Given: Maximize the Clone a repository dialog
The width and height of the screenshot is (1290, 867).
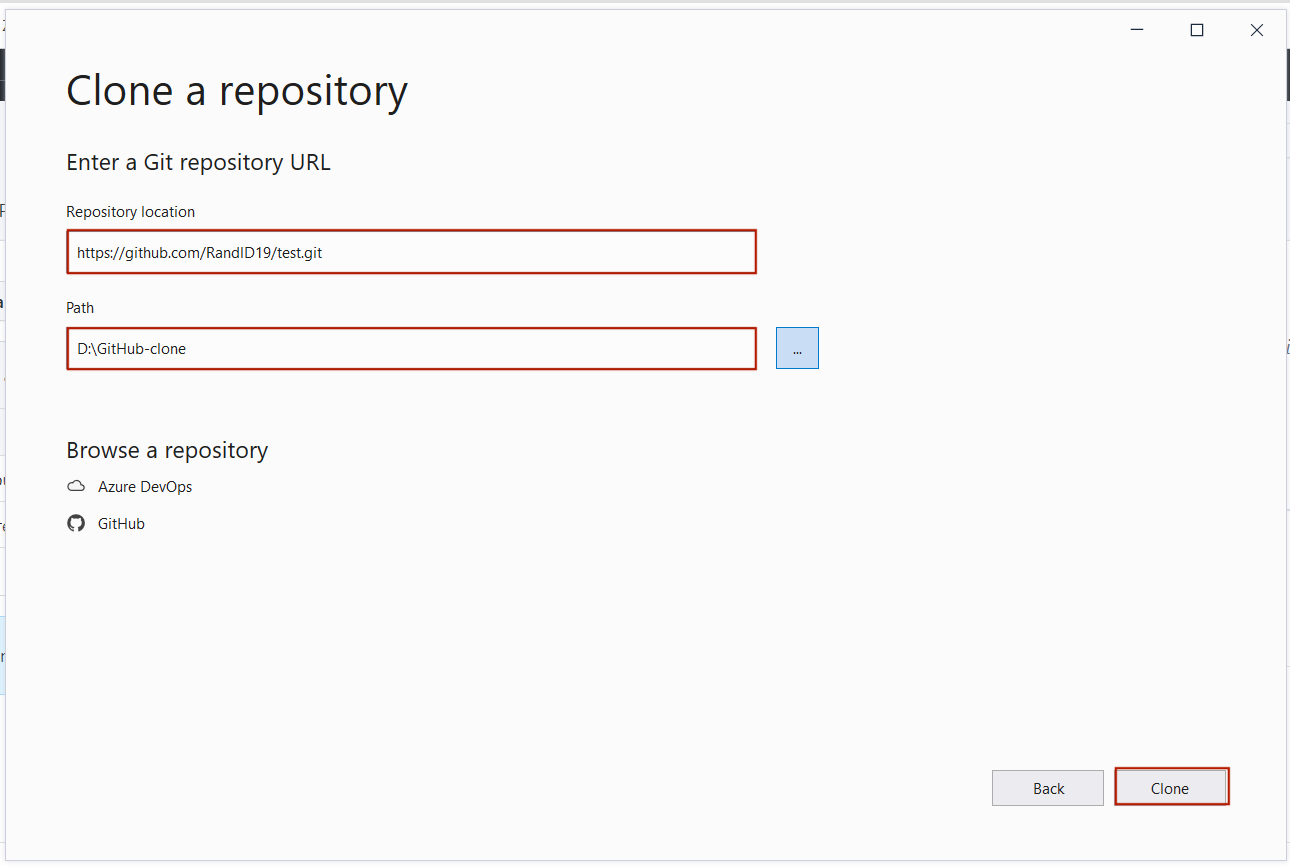Looking at the screenshot, I should click(x=1196, y=30).
